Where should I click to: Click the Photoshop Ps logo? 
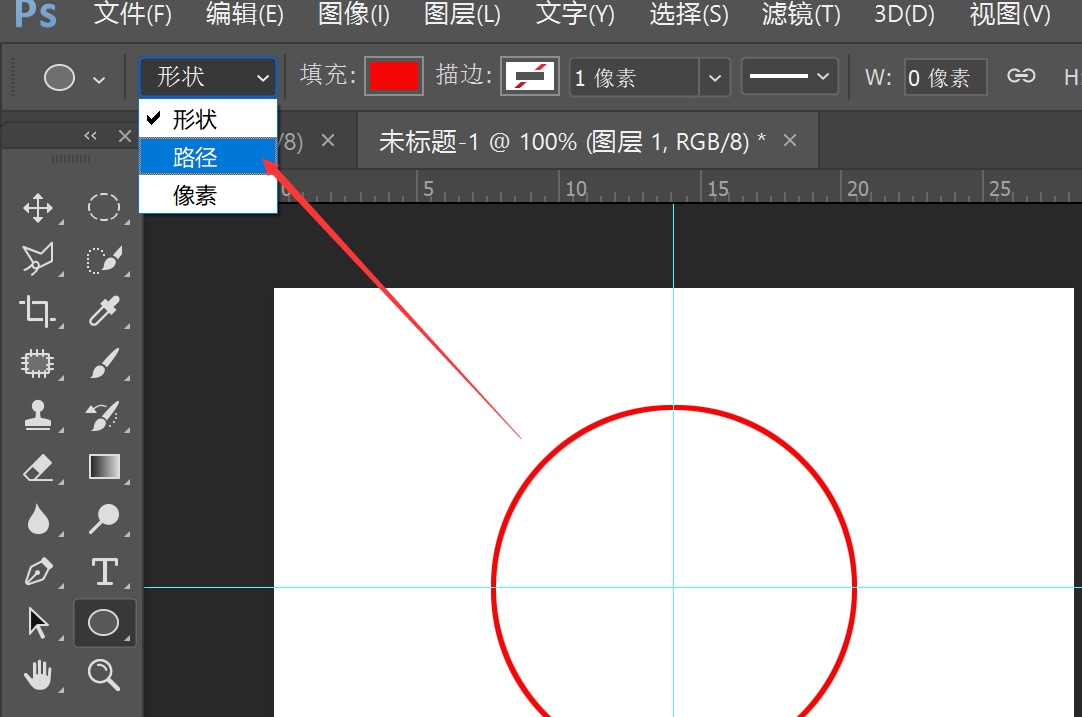coord(35,14)
